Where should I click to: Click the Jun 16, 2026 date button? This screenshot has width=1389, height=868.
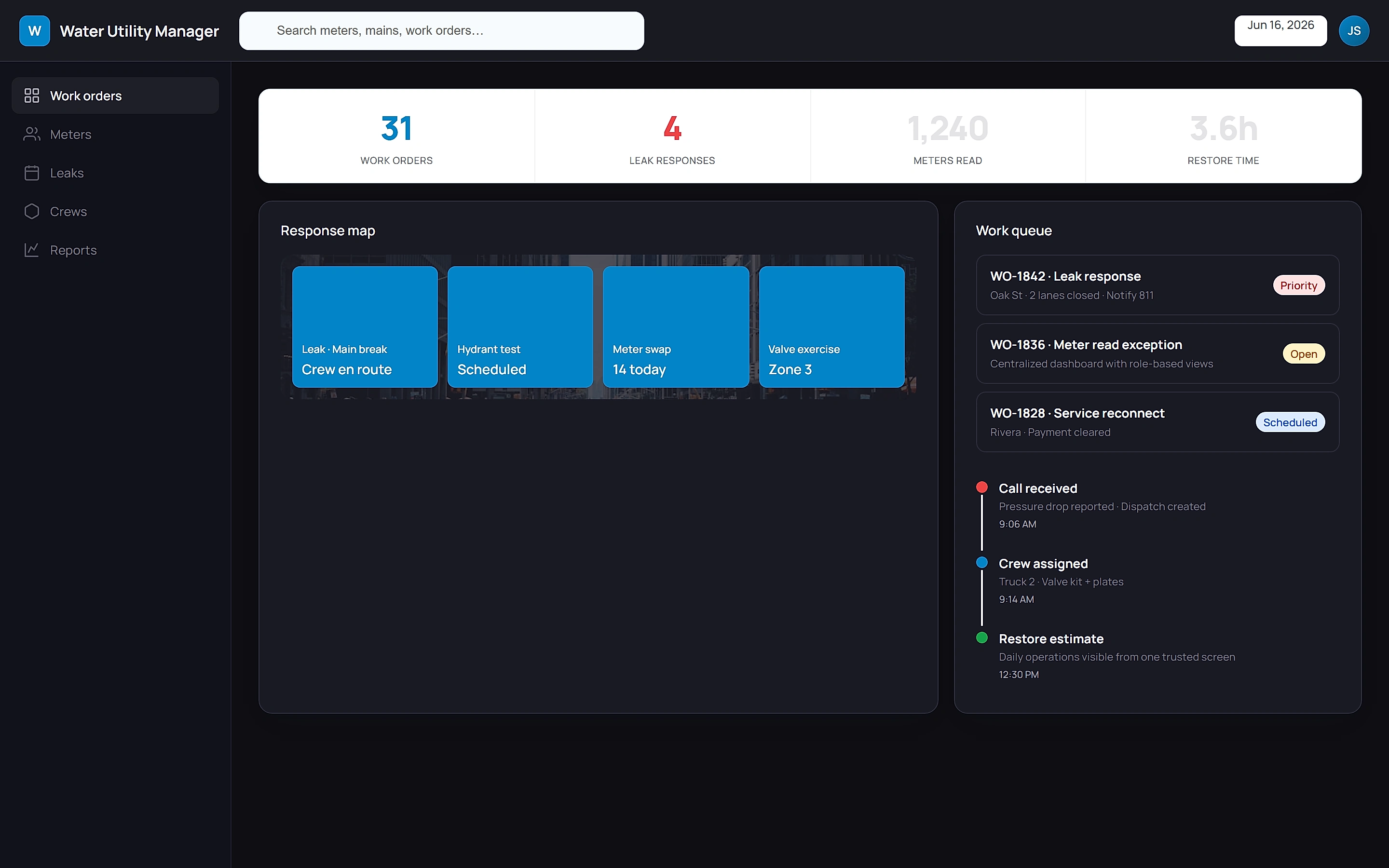1280,30
